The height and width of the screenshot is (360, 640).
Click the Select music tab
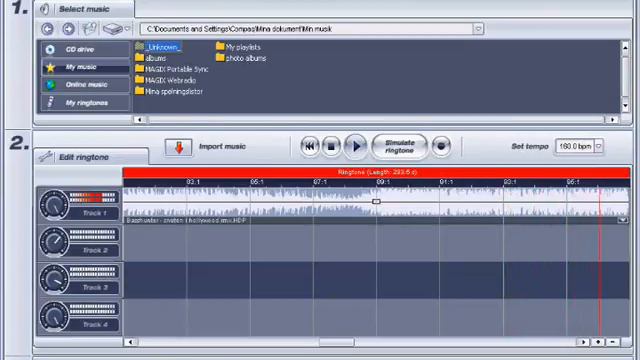point(84,9)
